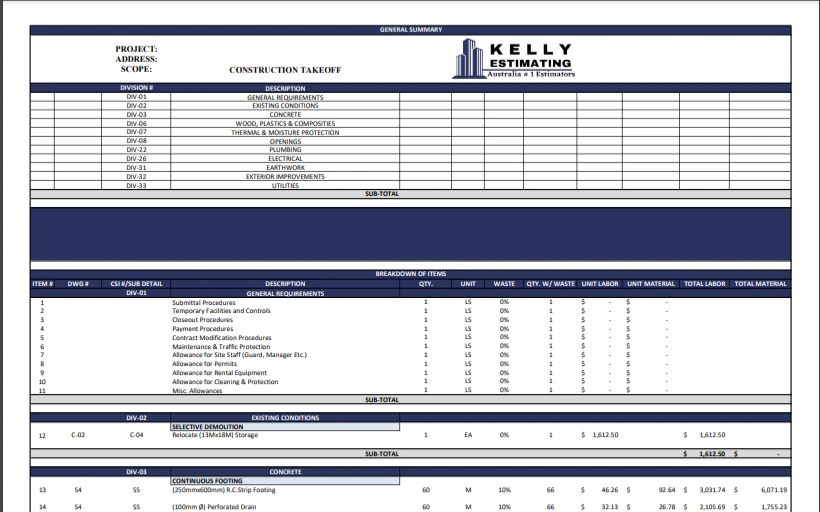Click the 'DIVISION #' column header

tap(136, 88)
